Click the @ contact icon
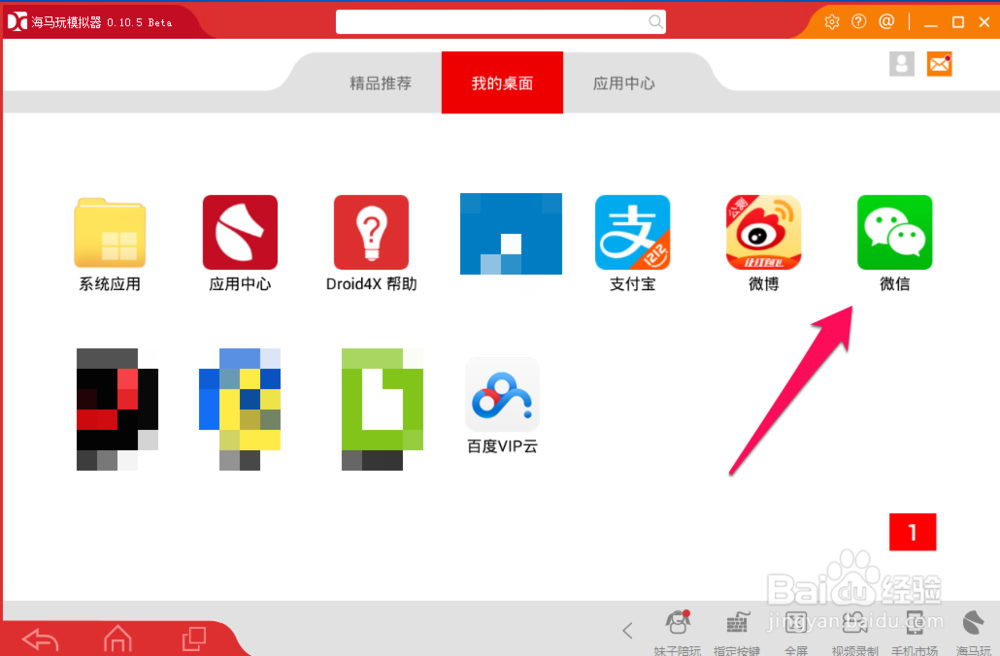The image size is (1000, 656). [886, 22]
